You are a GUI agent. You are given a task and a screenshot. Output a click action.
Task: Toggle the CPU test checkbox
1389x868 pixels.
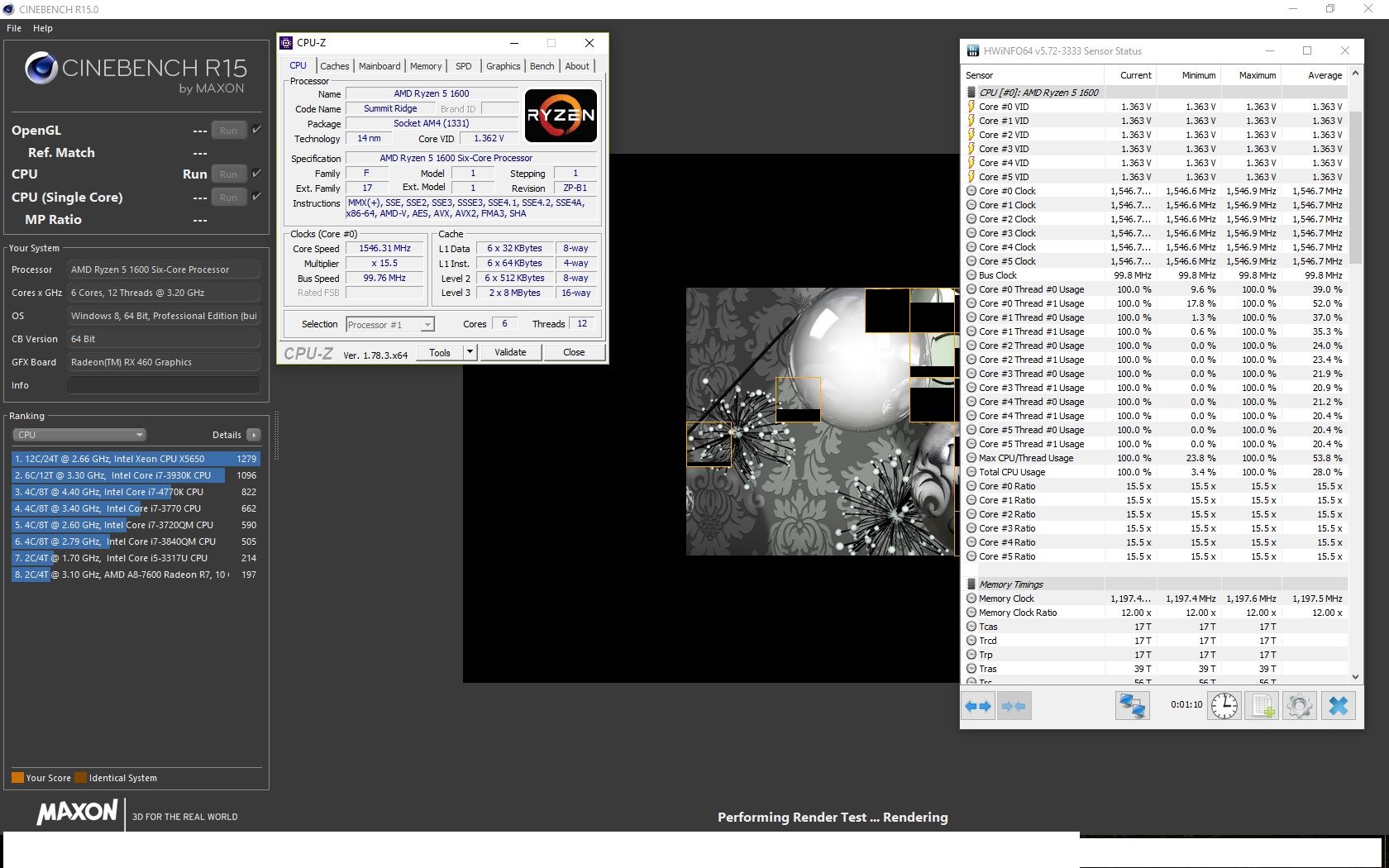[257, 174]
